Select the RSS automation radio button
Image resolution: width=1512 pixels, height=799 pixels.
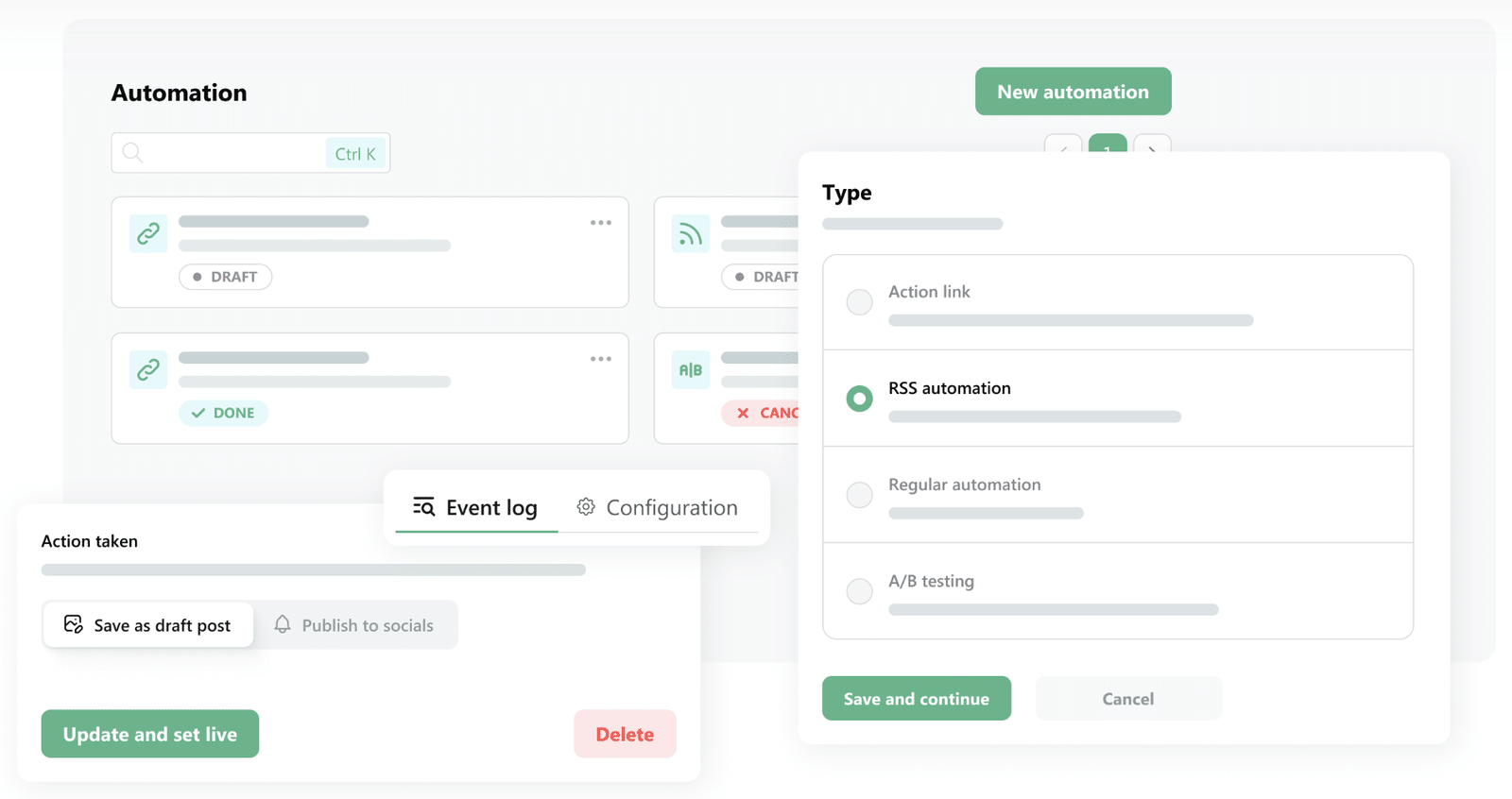pos(859,399)
